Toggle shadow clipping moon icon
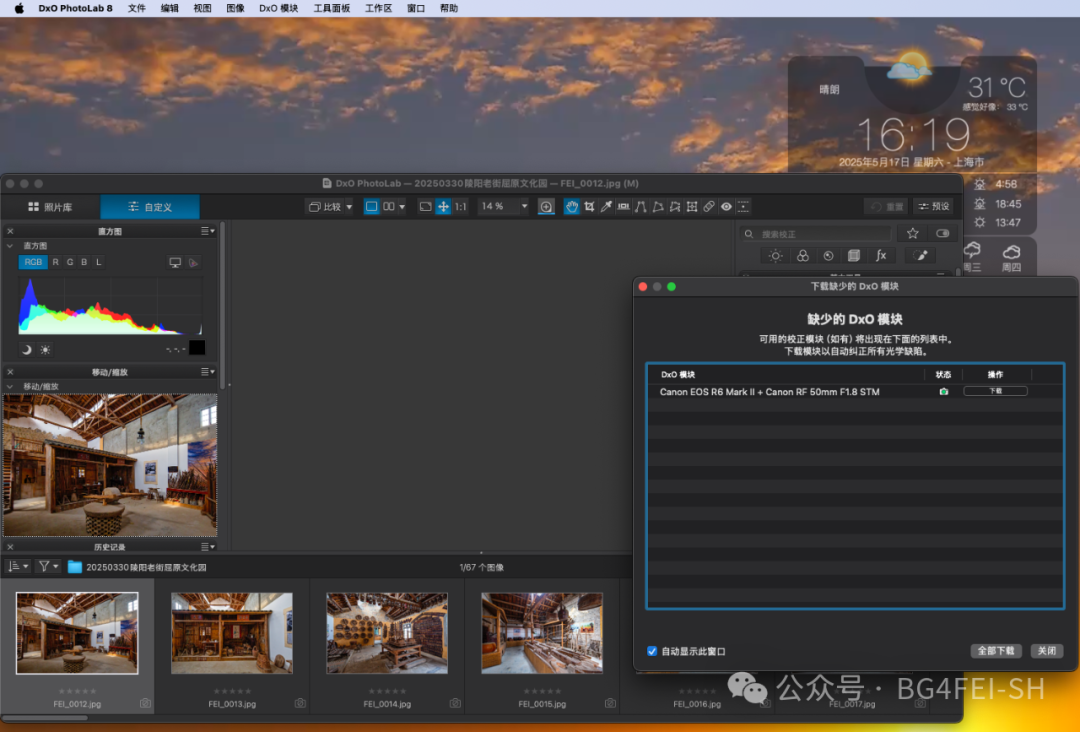The height and width of the screenshot is (732, 1080). pyautogui.click(x=27, y=350)
